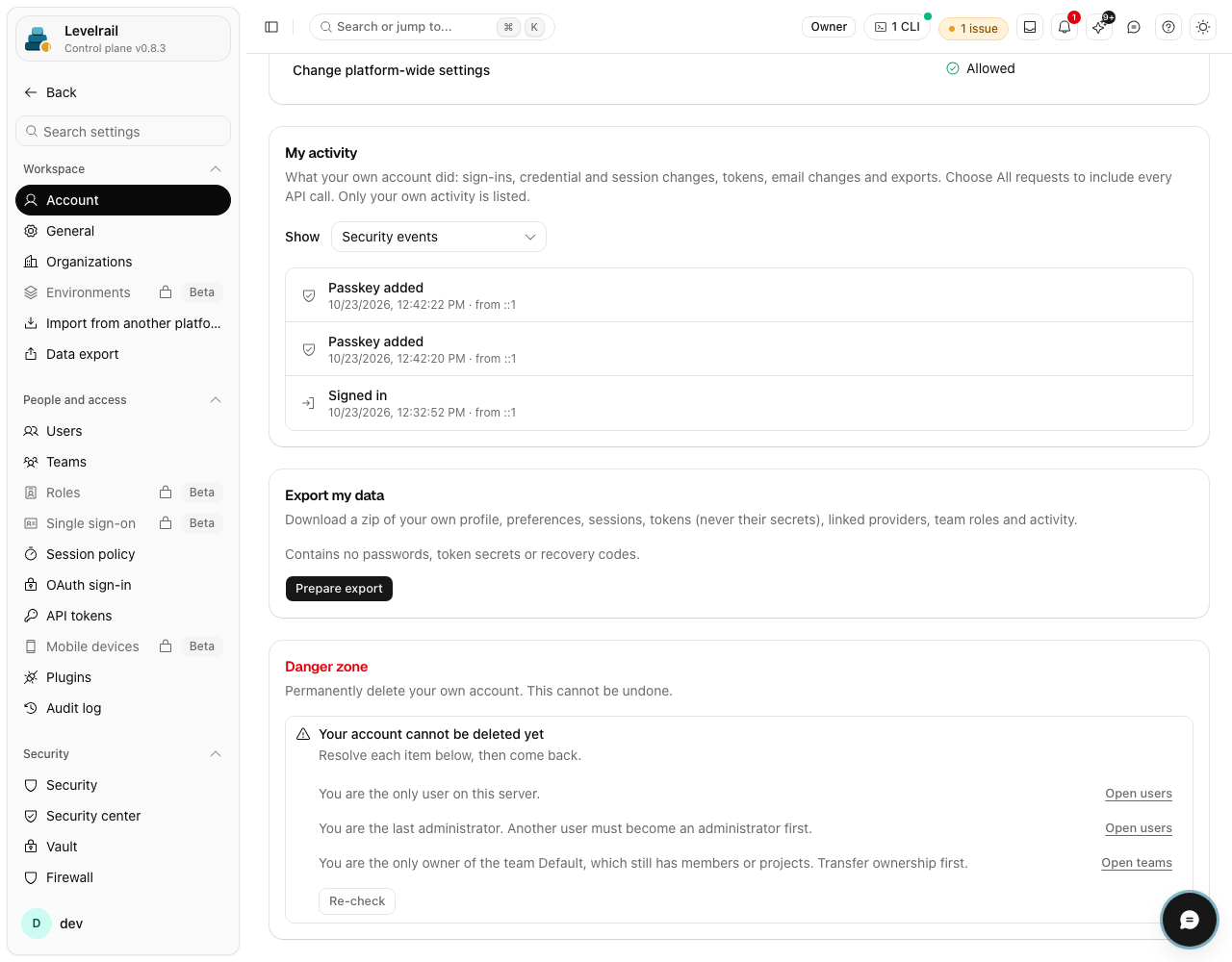Open the help question mark icon

click(x=1168, y=27)
